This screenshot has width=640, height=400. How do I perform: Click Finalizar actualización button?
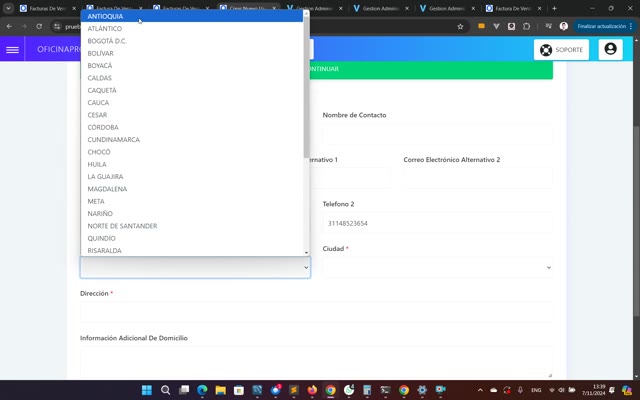click(604, 26)
